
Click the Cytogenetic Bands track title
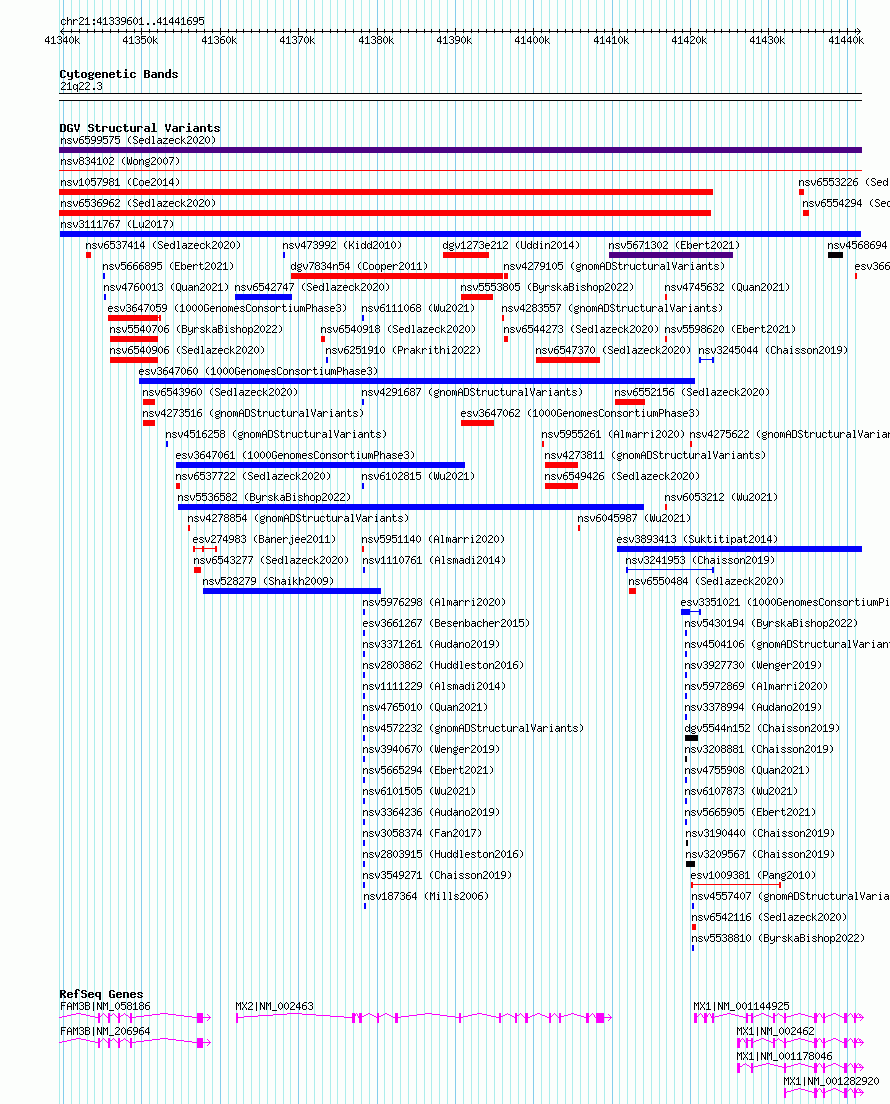click(119, 74)
